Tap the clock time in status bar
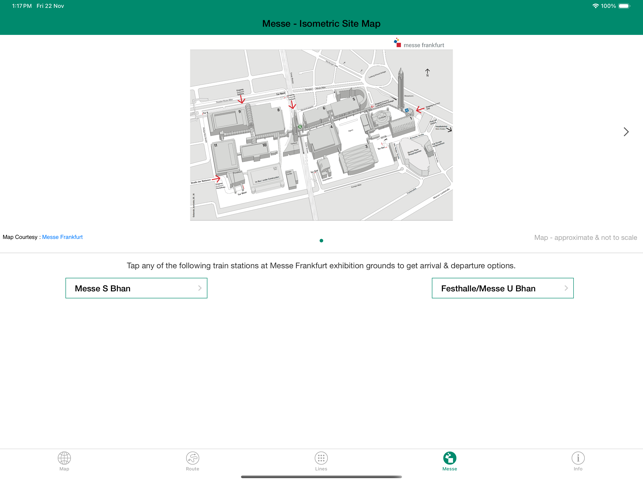 [22, 6]
